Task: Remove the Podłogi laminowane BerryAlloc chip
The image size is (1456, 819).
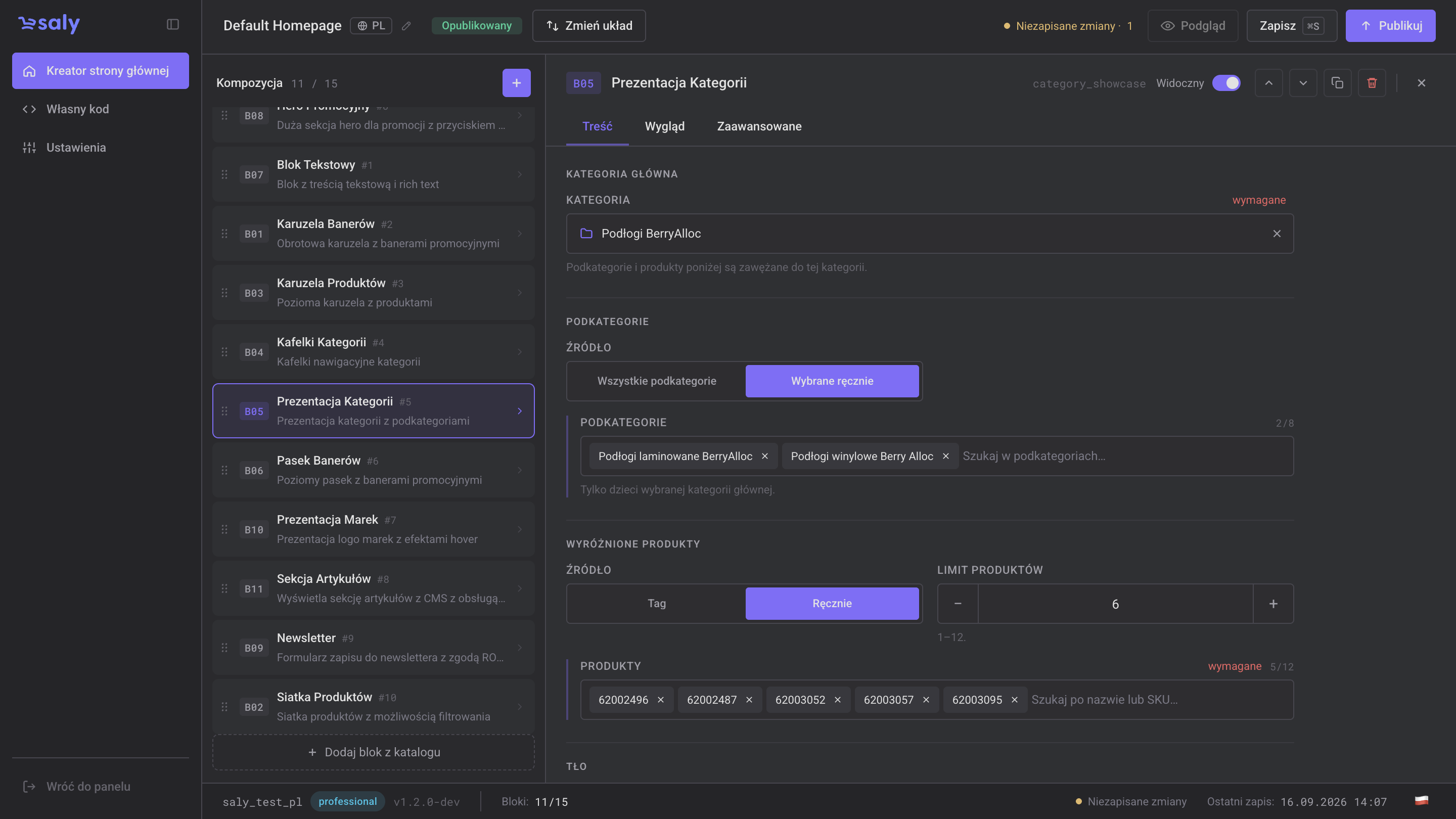Action: 765,456
